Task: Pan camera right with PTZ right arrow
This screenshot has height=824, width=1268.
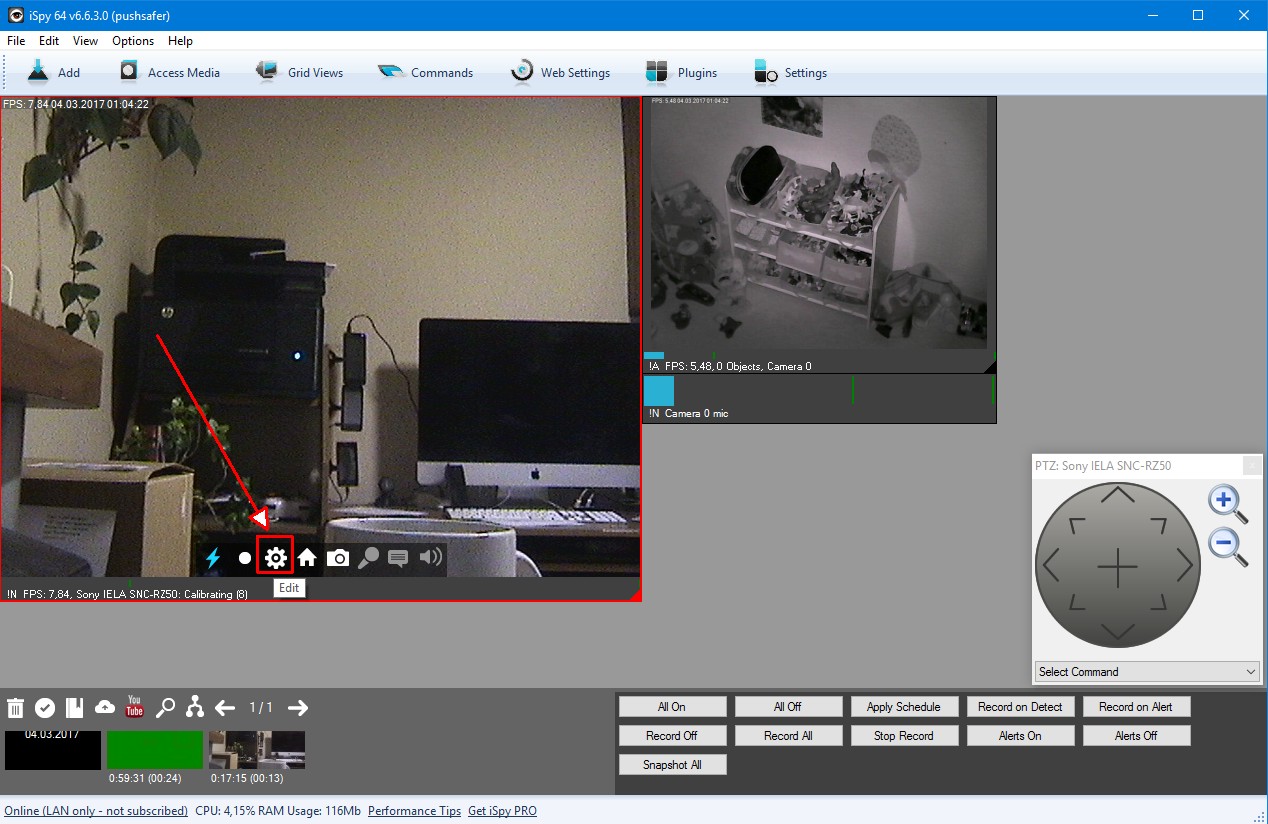Action: pos(1185,566)
